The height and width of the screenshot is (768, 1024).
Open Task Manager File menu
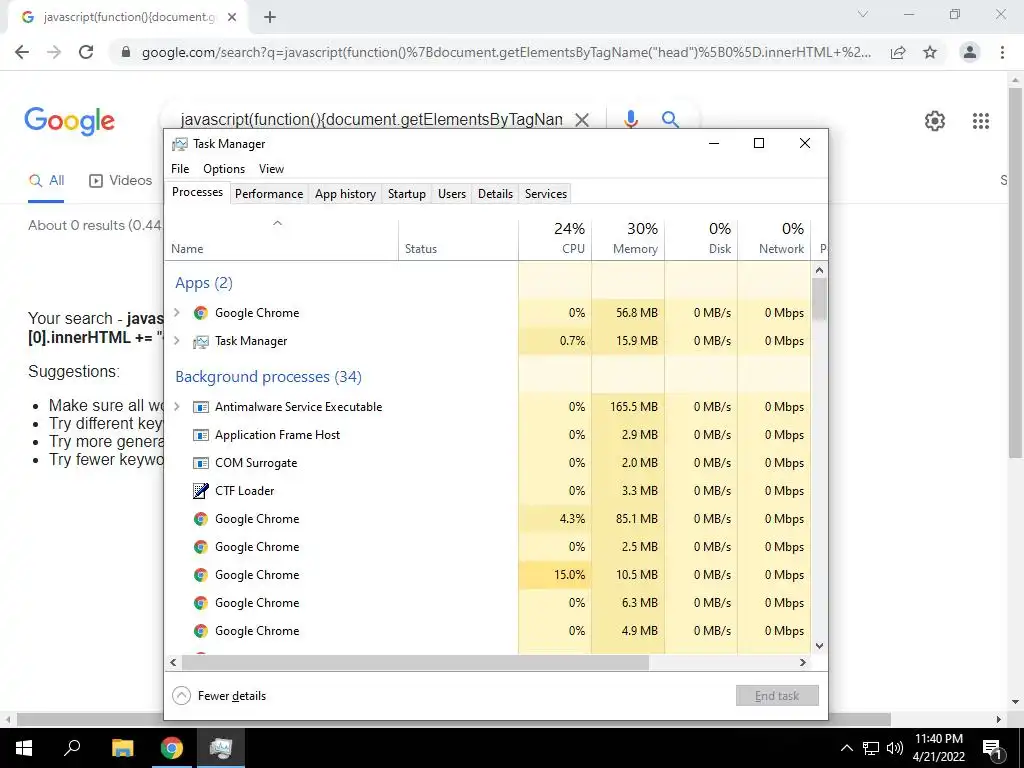click(x=180, y=169)
